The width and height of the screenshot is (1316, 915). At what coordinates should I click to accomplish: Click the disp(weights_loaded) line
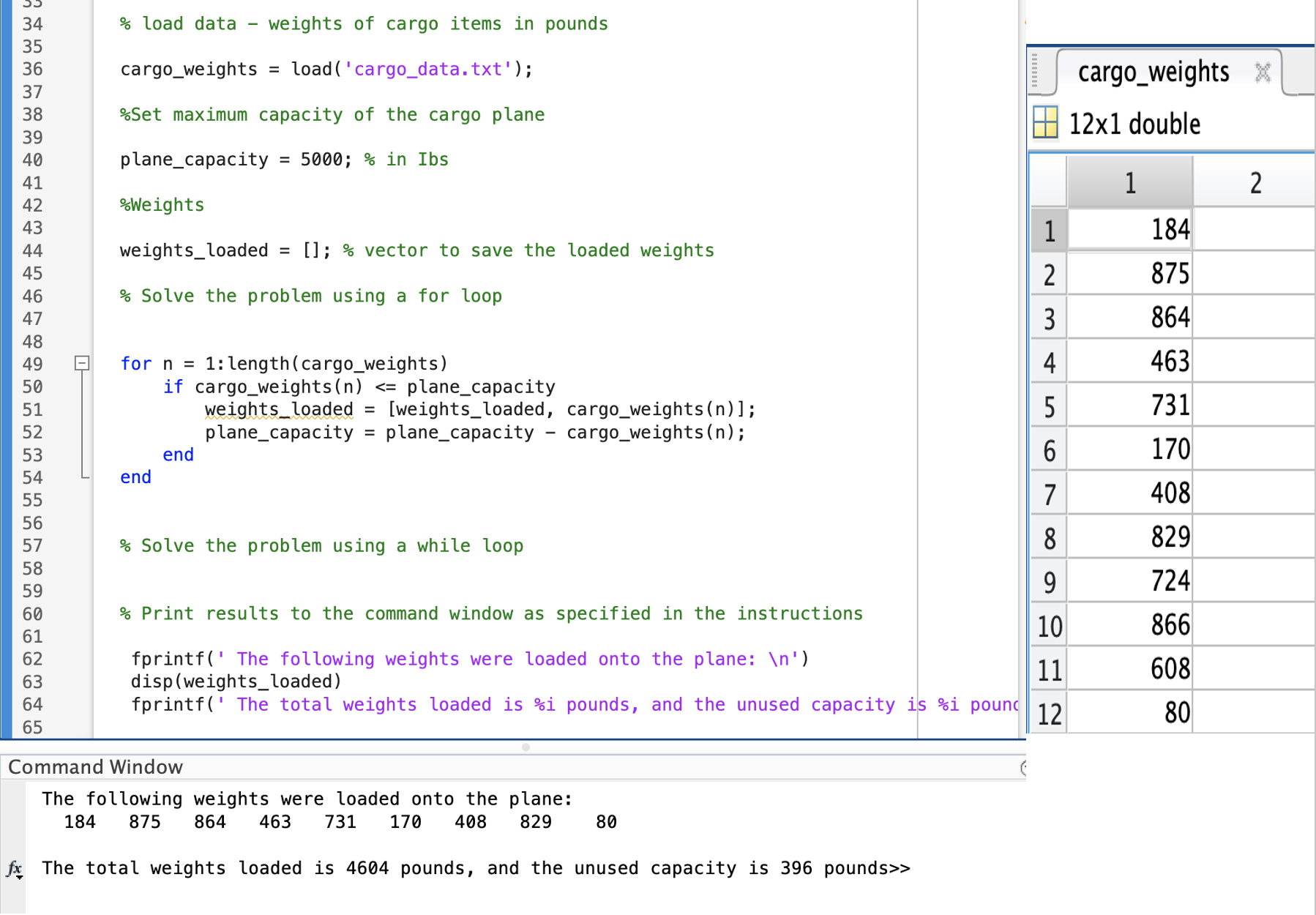pyautogui.click(x=236, y=681)
